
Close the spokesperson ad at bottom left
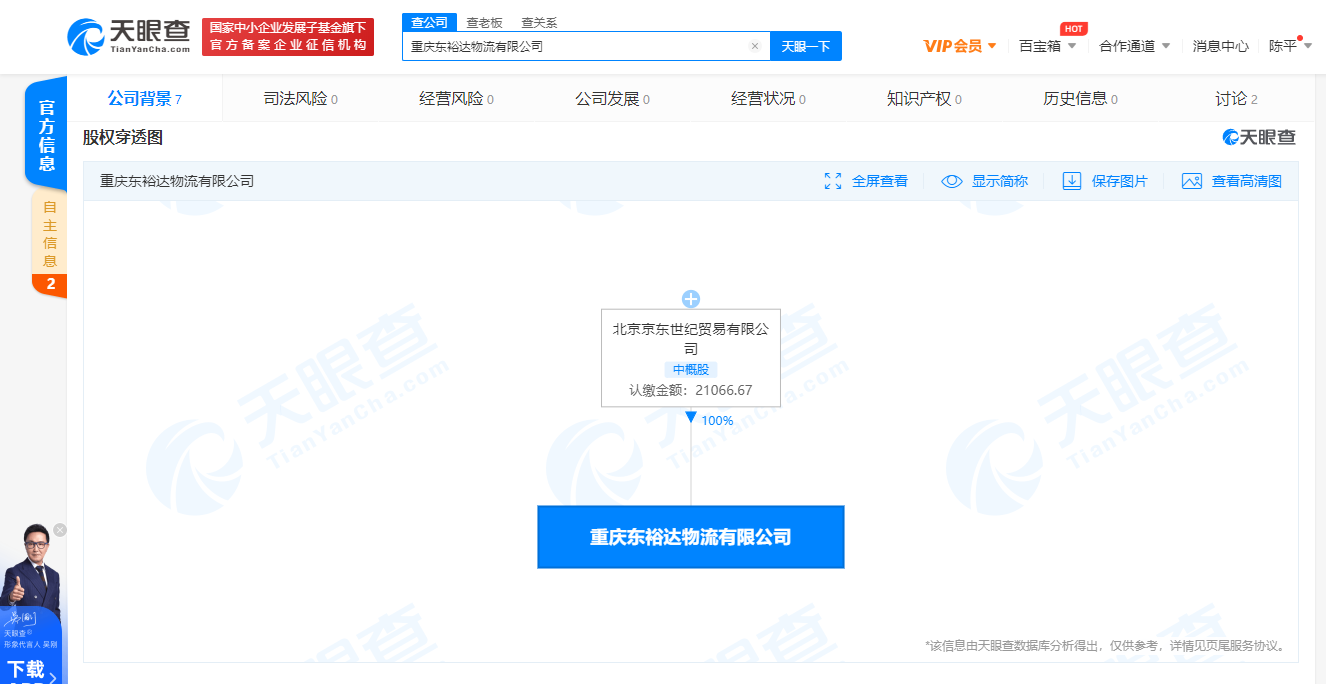[x=60, y=530]
